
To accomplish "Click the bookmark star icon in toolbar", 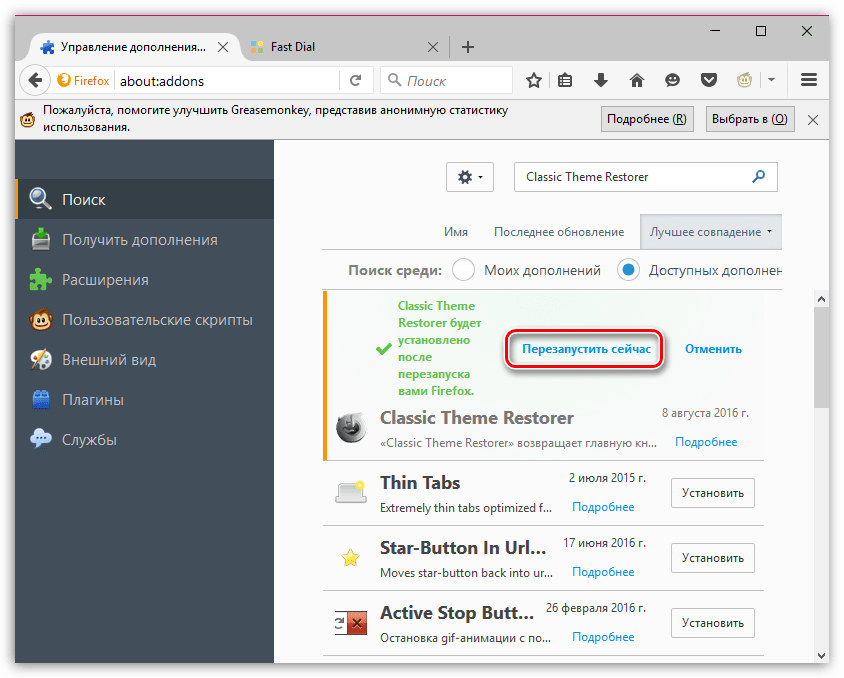I will coord(535,80).
